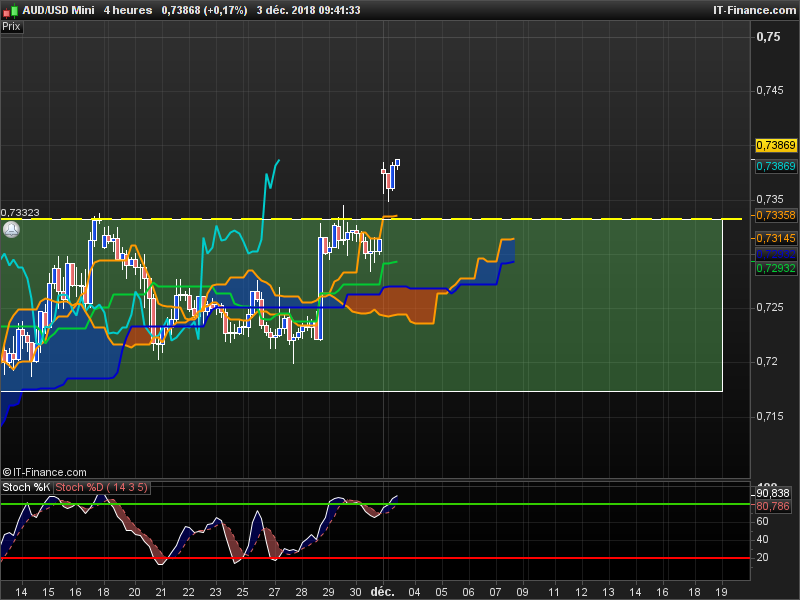The image size is (800, 600).
Task: Click date 09 on the time axis
Action: click(x=522, y=592)
